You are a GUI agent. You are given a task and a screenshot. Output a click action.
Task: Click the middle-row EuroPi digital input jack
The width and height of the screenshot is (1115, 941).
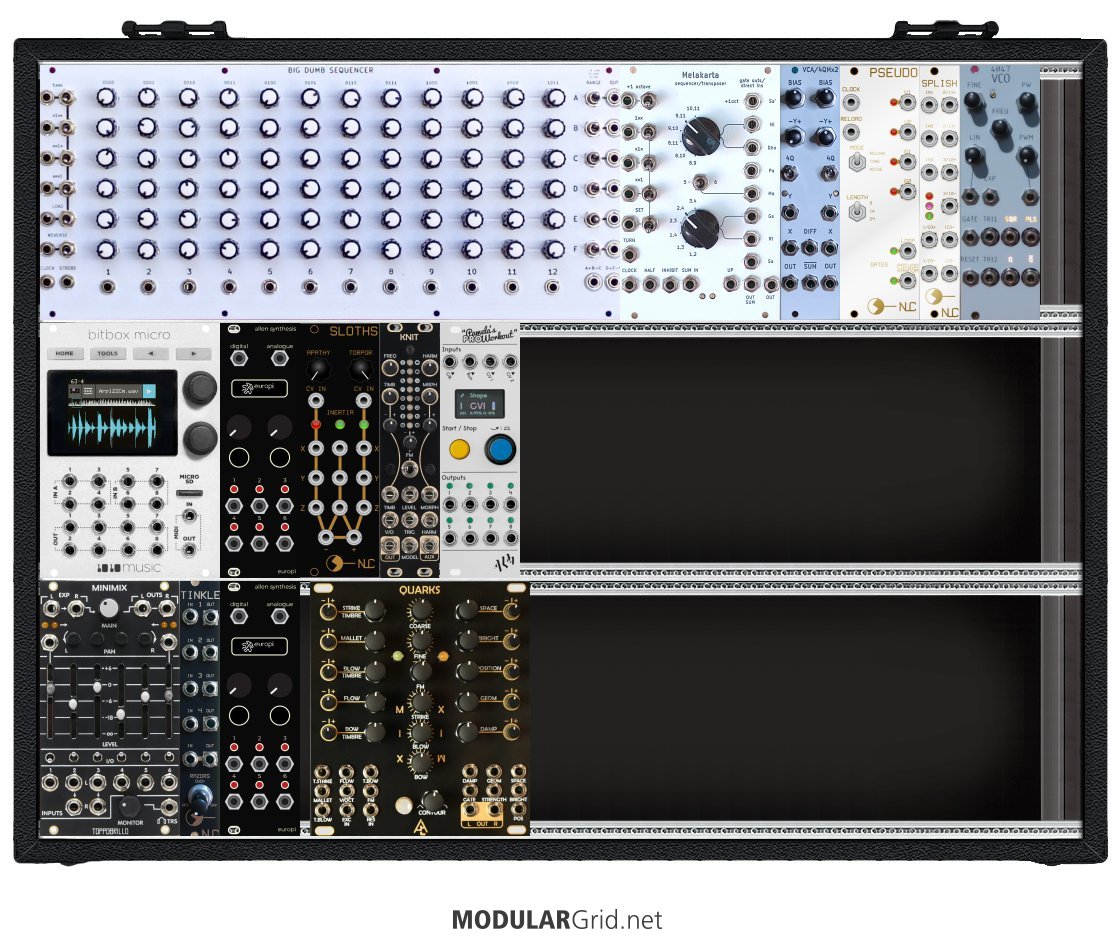click(239, 358)
